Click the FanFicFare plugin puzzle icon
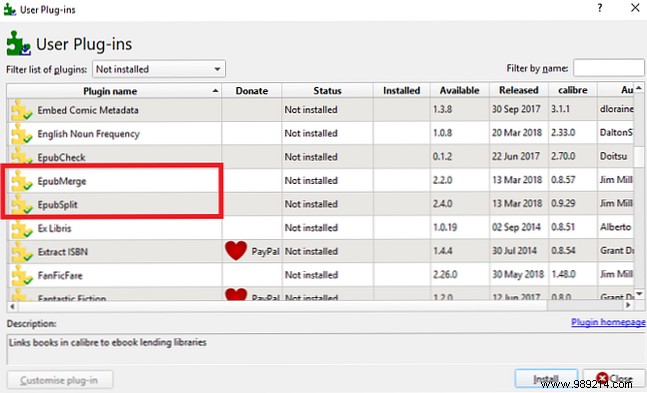The height and width of the screenshot is (393, 647). pyautogui.click(x=21, y=275)
